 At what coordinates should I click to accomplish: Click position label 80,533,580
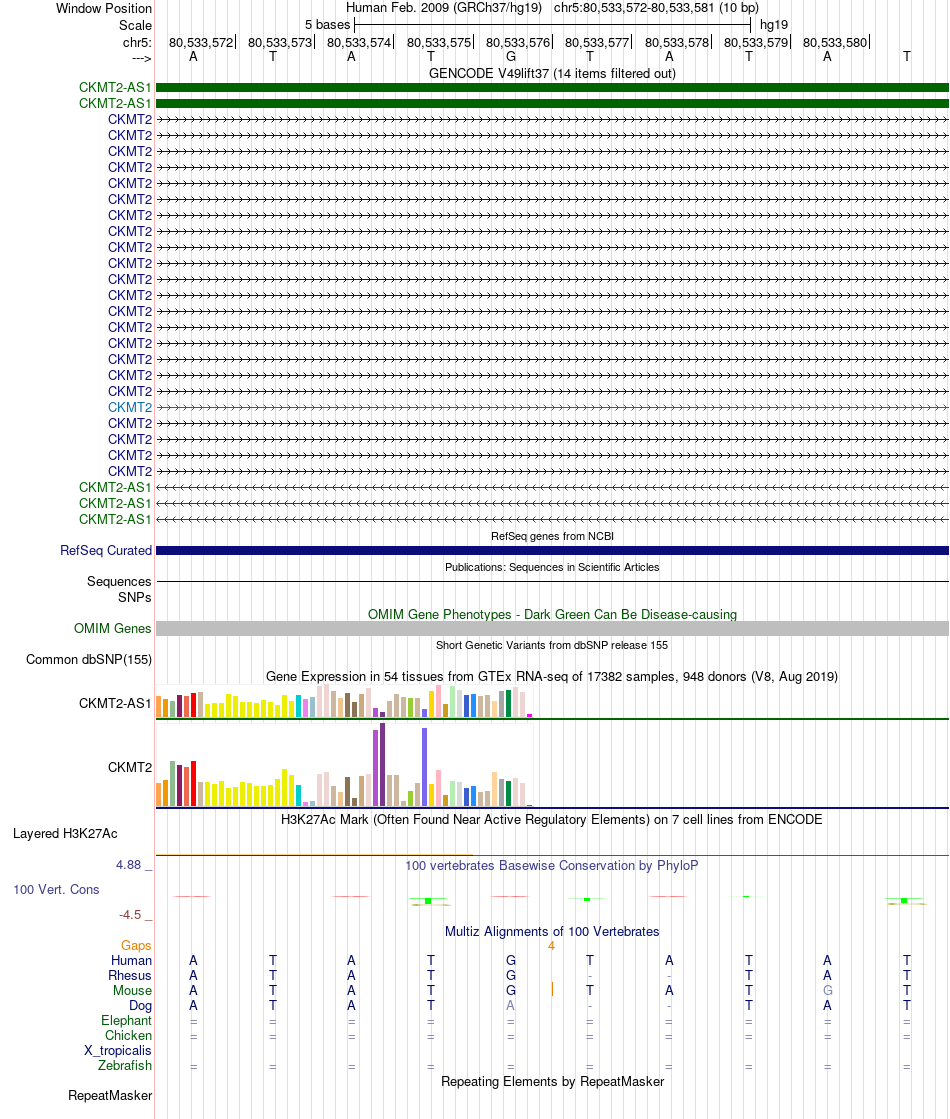pos(834,42)
